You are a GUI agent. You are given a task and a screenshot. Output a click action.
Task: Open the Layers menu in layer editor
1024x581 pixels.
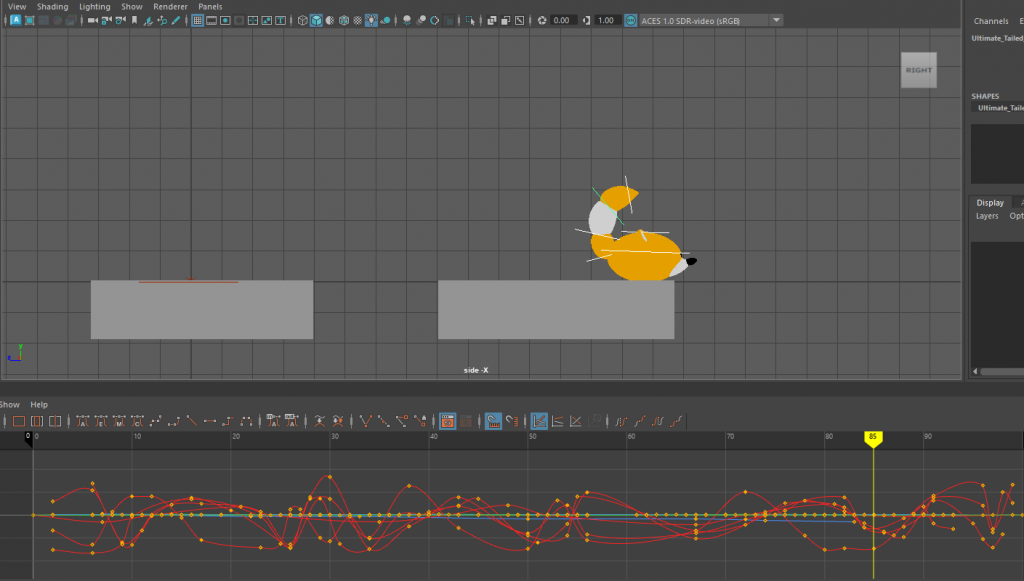click(x=987, y=216)
